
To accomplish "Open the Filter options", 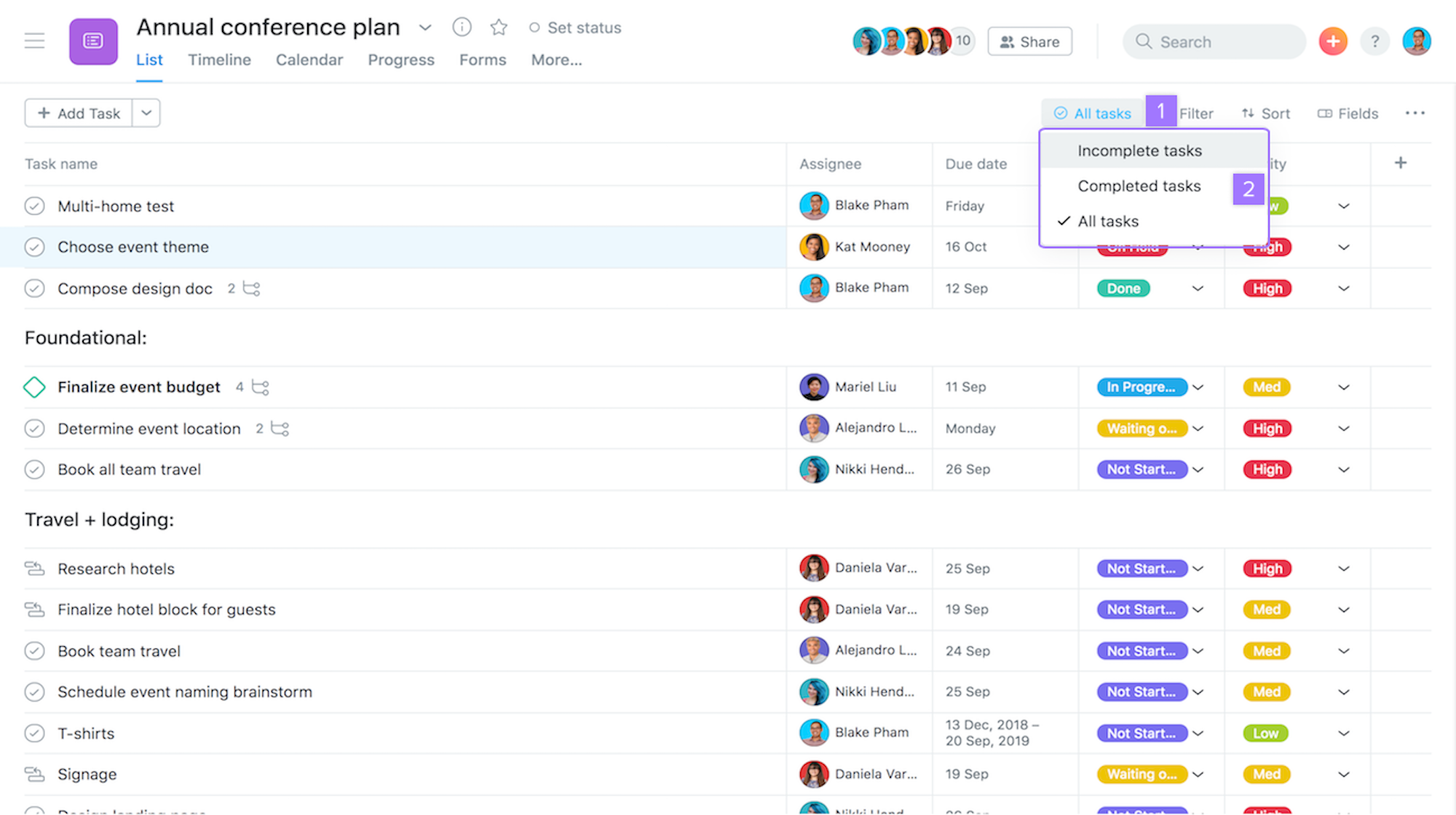I will tap(1196, 112).
